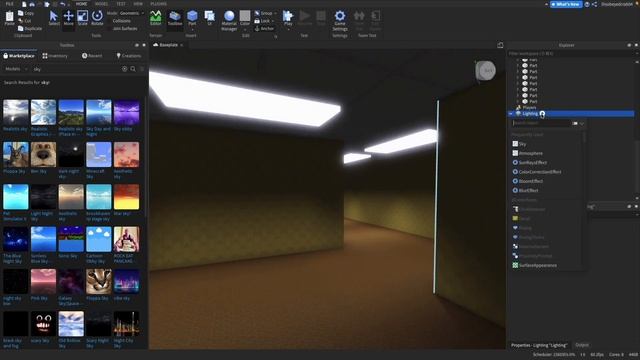Open the Recent tab in Toolbox
The image size is (640, 360).
coord(92,56)
